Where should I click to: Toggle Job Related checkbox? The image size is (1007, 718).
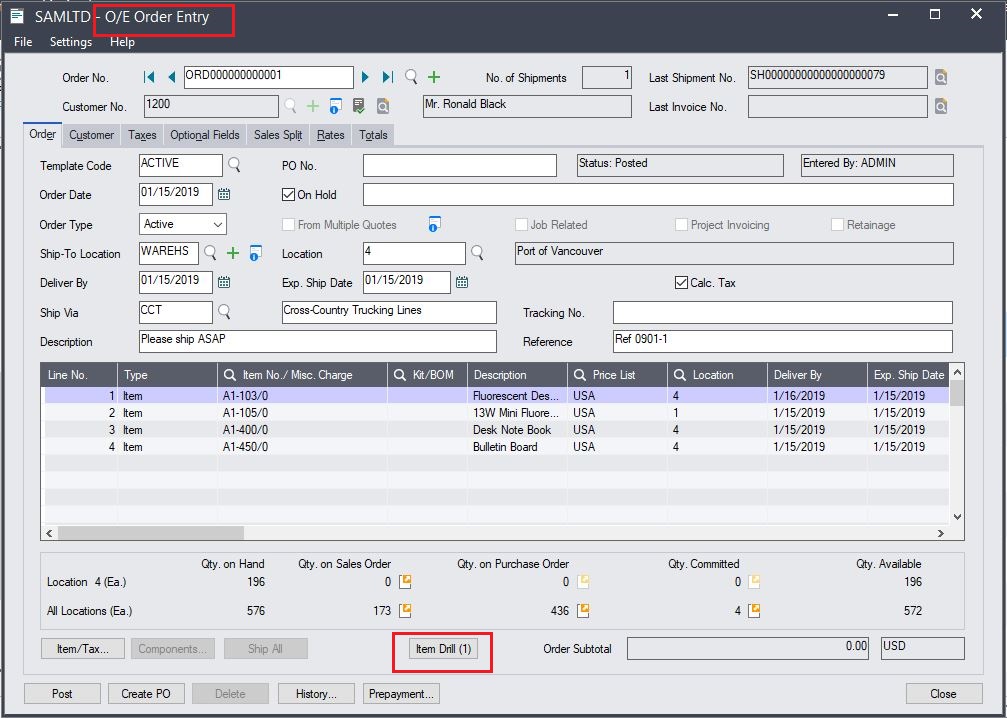click(521, 225)
